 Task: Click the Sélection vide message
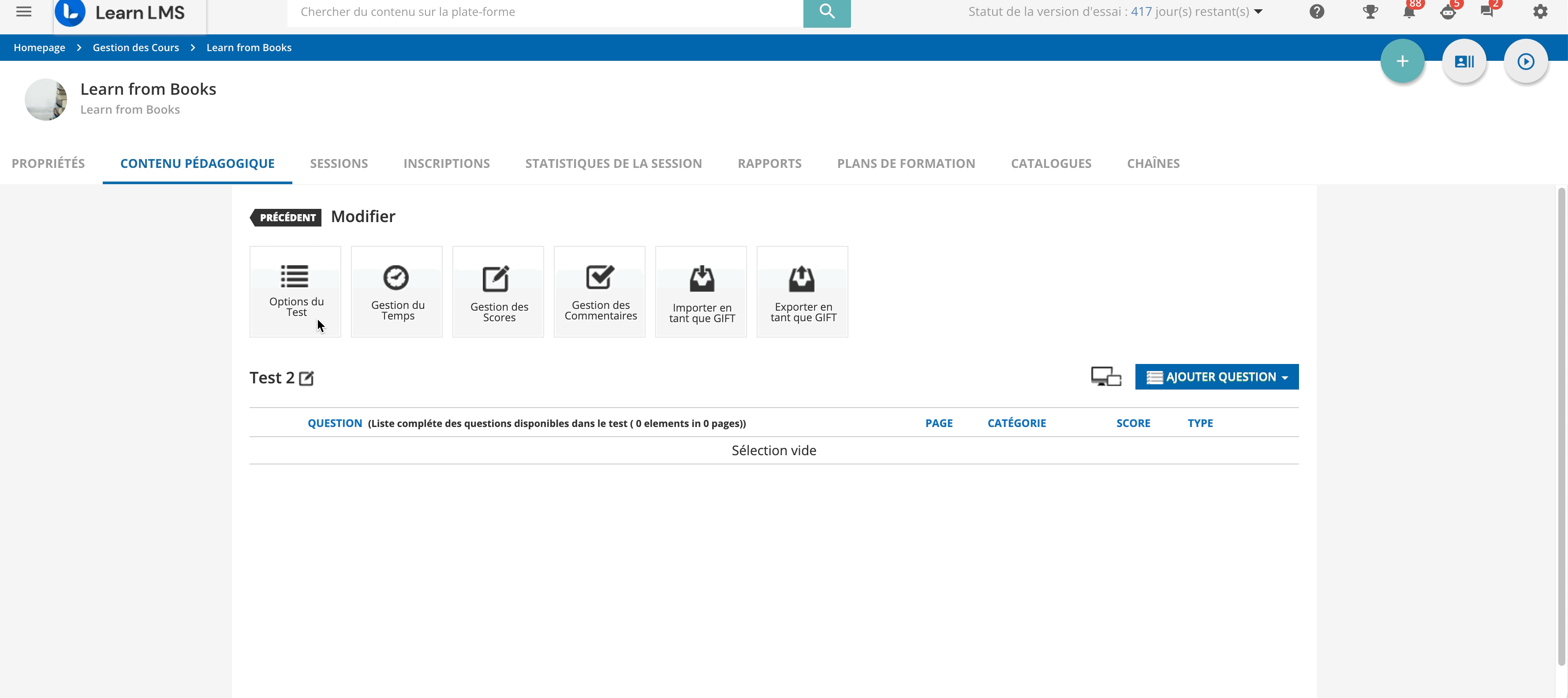(774, 450)
